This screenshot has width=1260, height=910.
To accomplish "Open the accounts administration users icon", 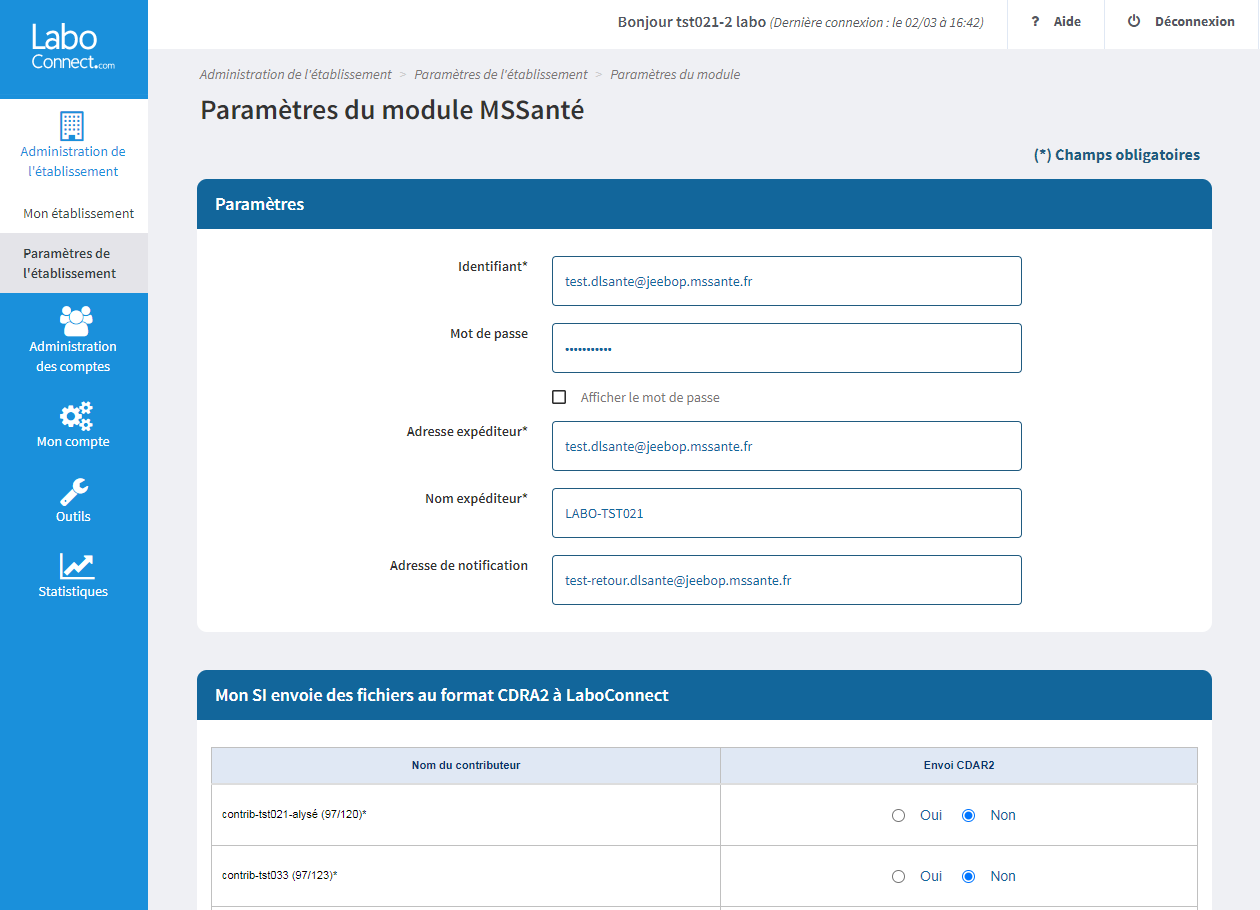I will click(x=76, y=321).
